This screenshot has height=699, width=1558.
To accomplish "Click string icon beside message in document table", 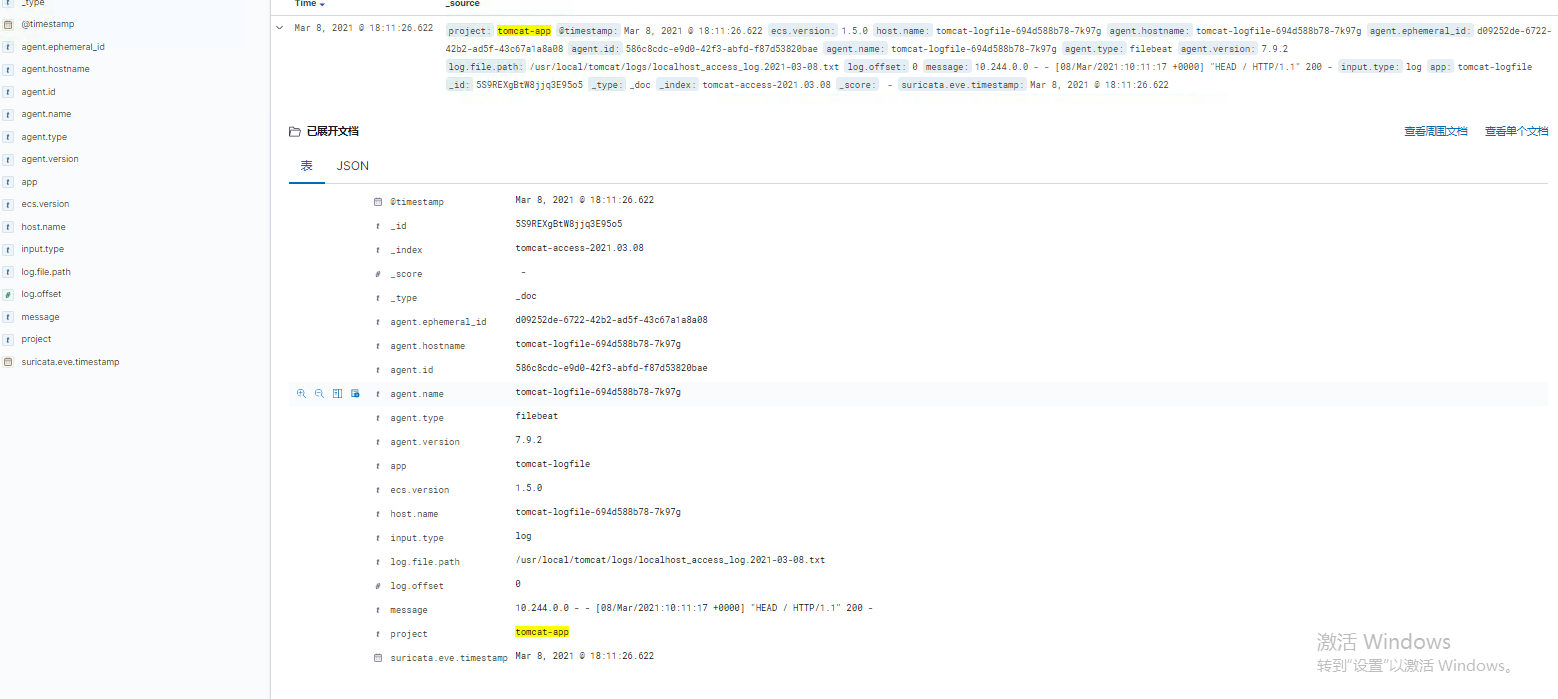I will coord(378,610).
